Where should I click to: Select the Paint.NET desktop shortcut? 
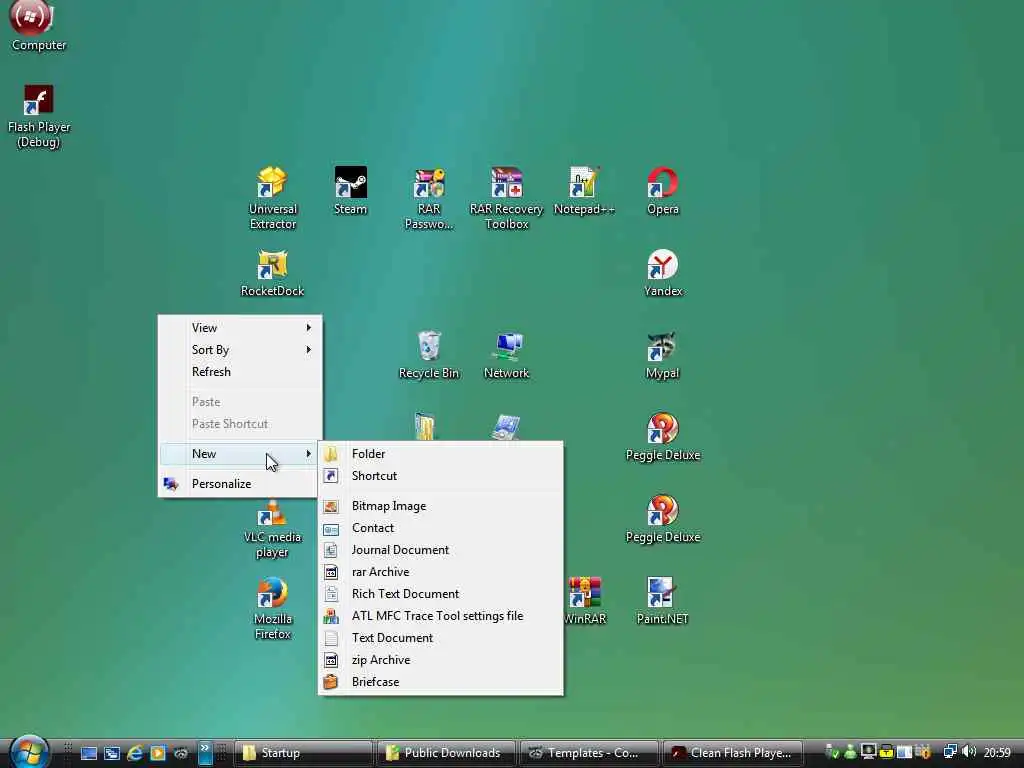662,601
